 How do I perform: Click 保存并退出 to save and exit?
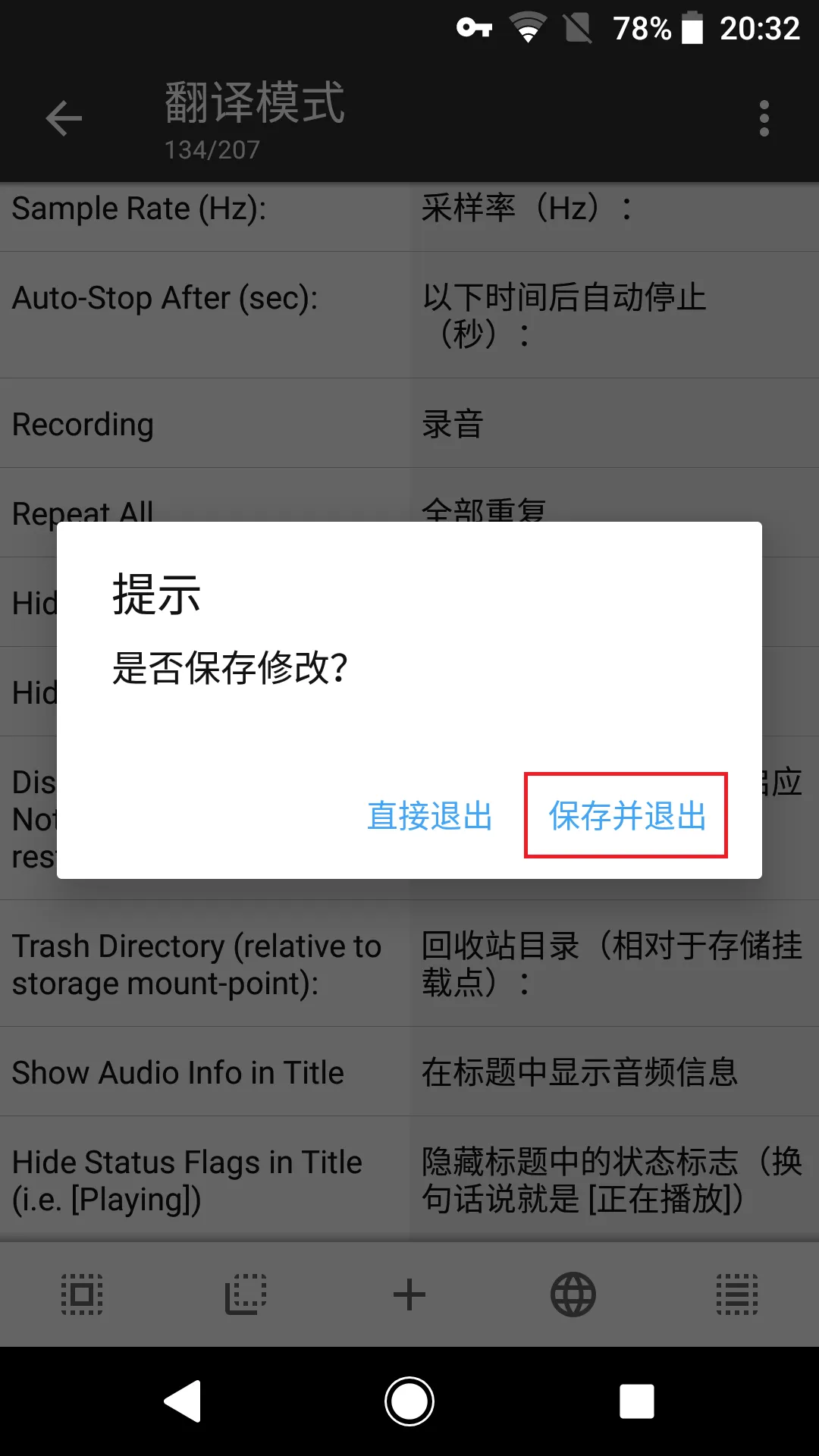(627, 816)
